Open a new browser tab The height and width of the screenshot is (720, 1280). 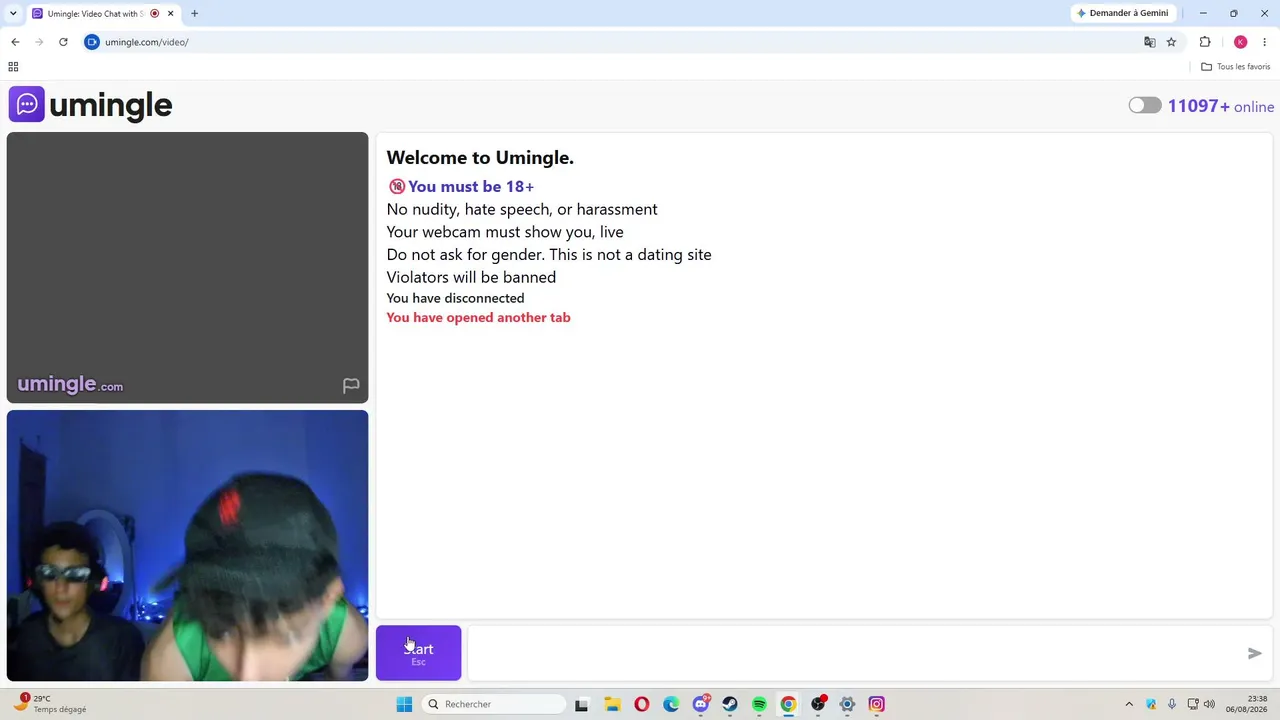[x=194, y=14]
